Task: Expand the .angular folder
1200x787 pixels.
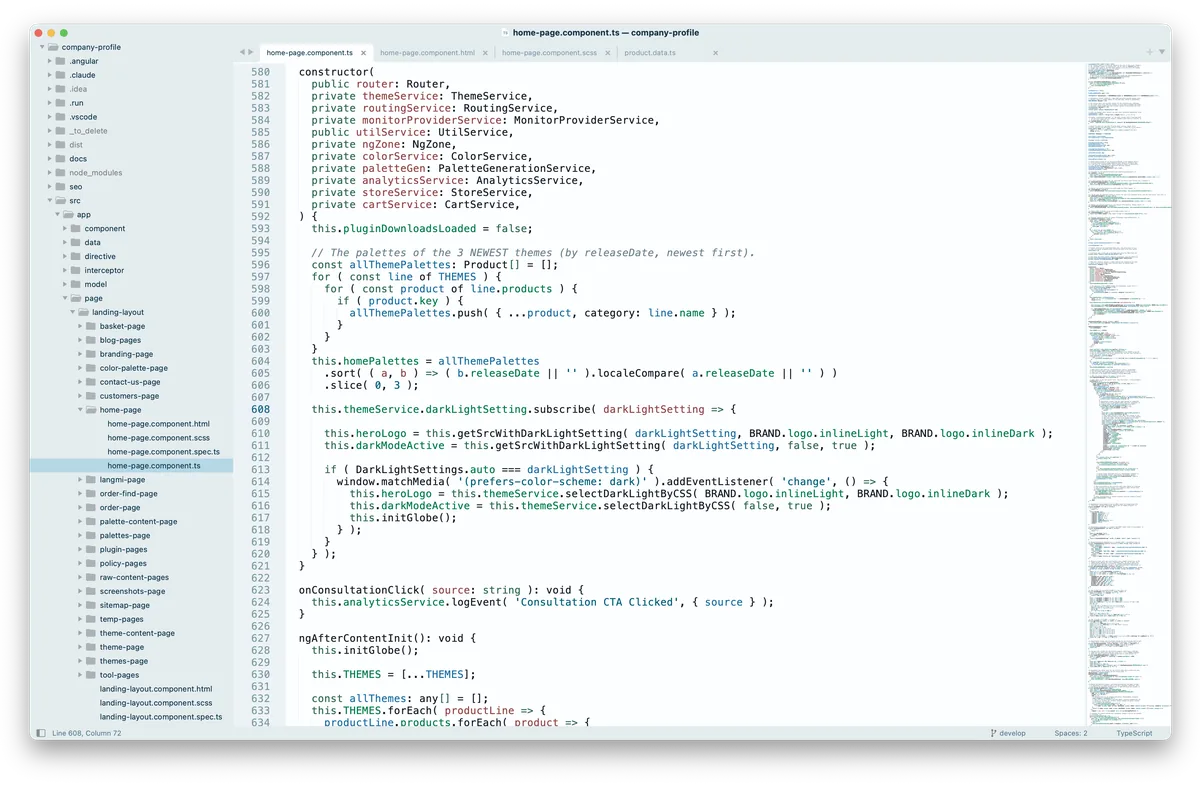Action: coord(49,61)
